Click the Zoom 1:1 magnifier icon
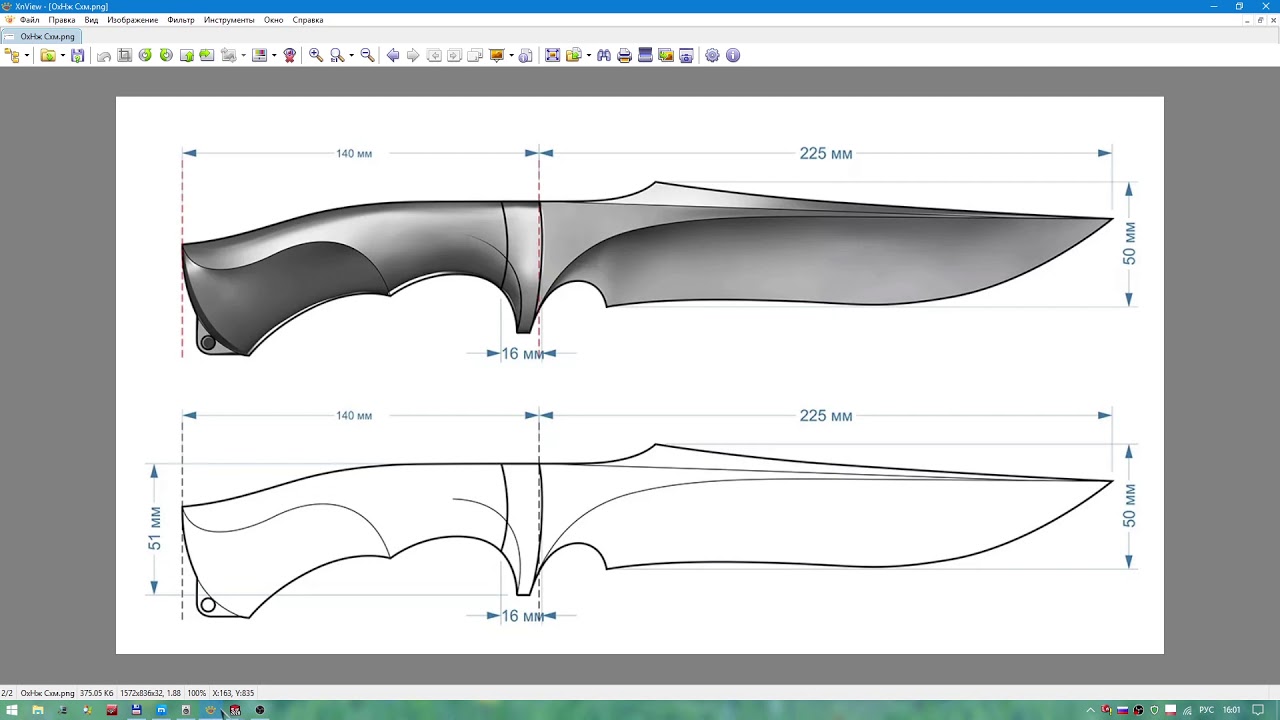 (x=337, y=56)
